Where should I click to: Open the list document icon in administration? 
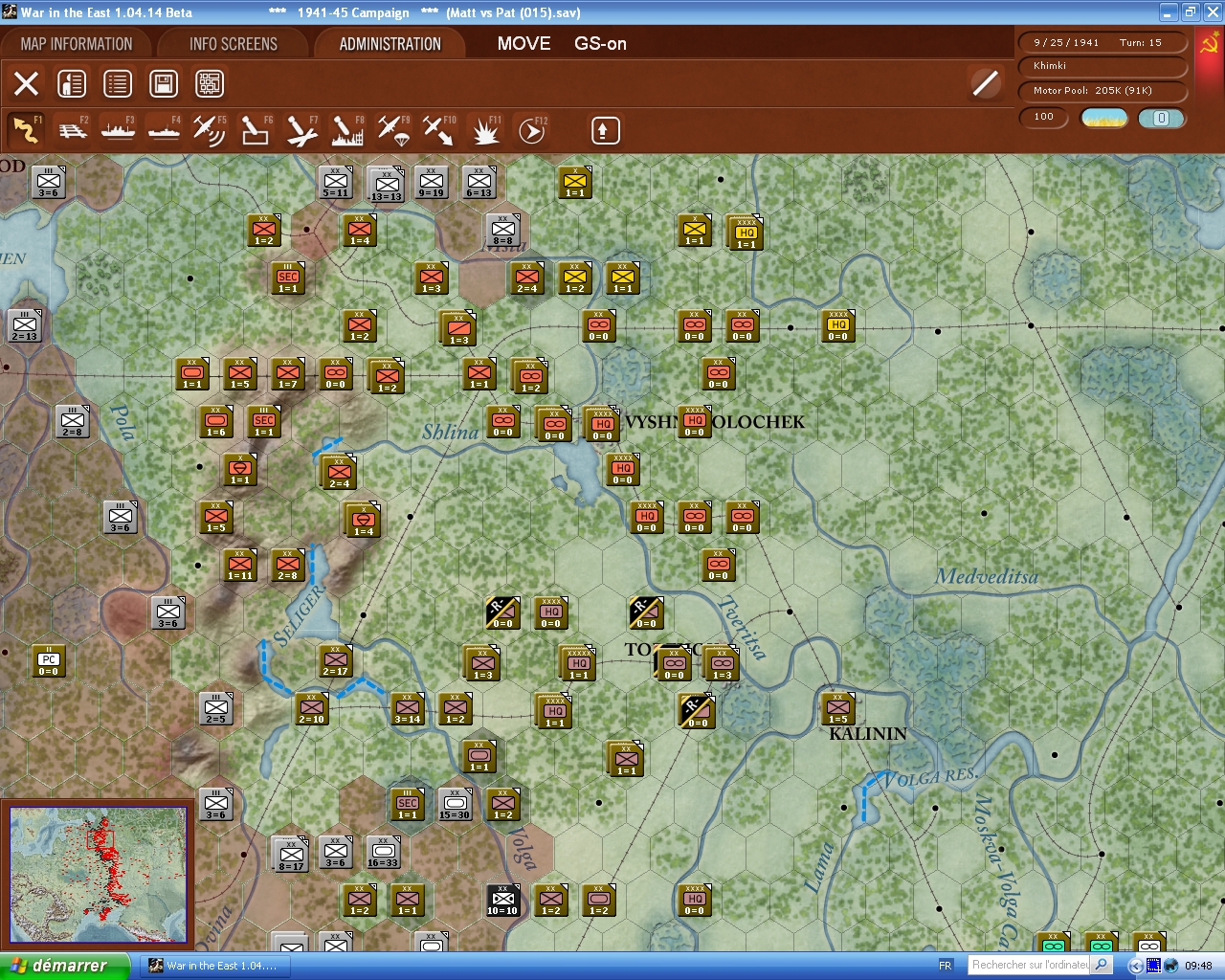click(118, 83)
